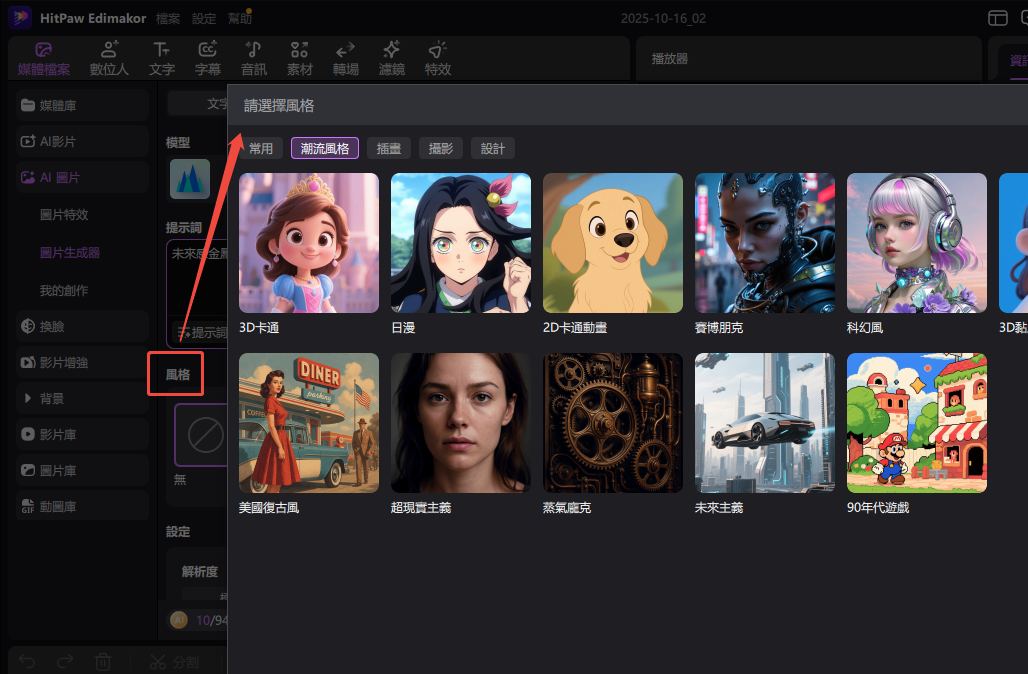This screenshot has height=674, width=1028.
Task: Open the 設定 menu
Action: (x=204, y=18)
